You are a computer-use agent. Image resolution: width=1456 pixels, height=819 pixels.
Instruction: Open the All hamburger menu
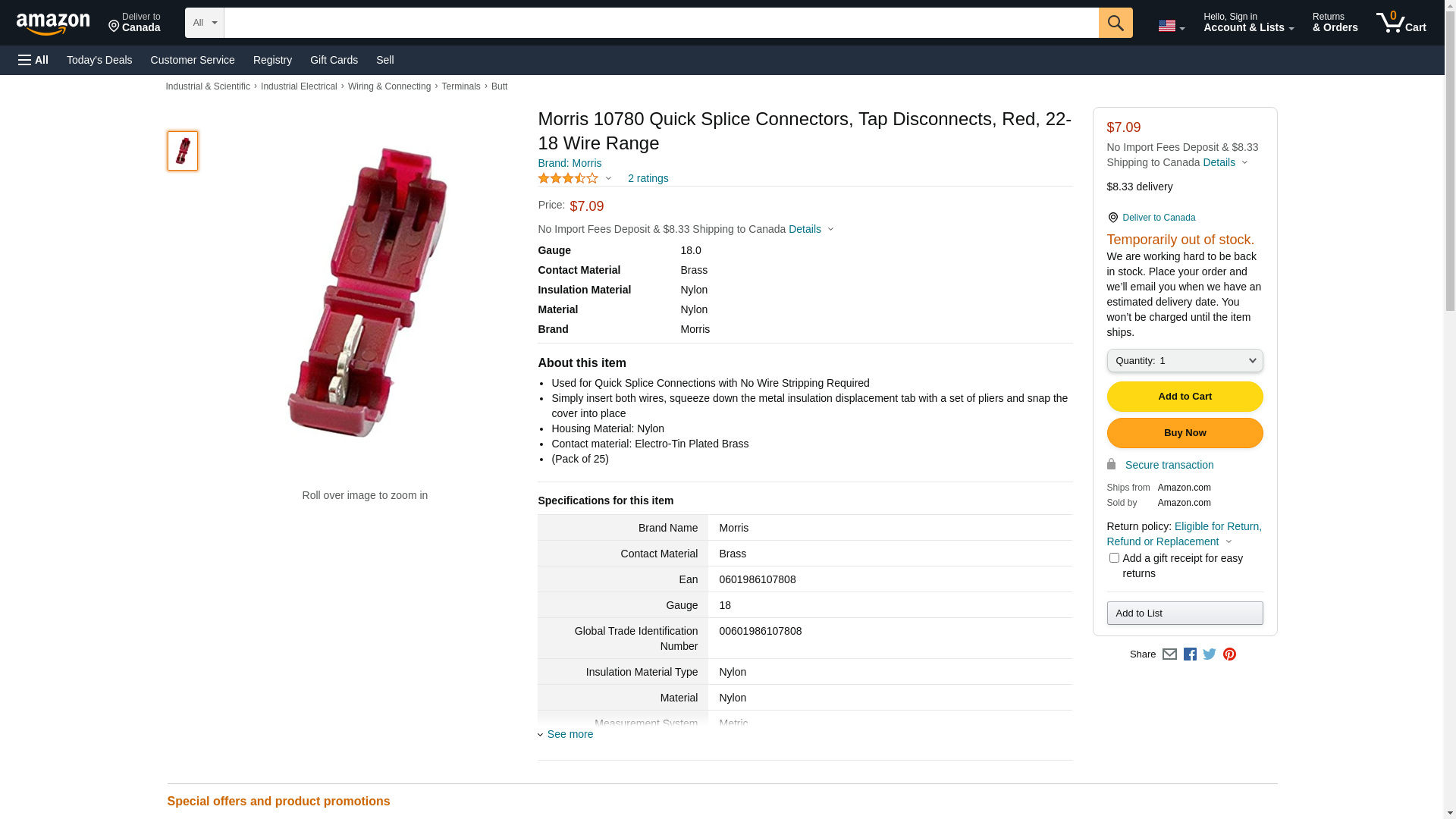(x=33, y=60)
